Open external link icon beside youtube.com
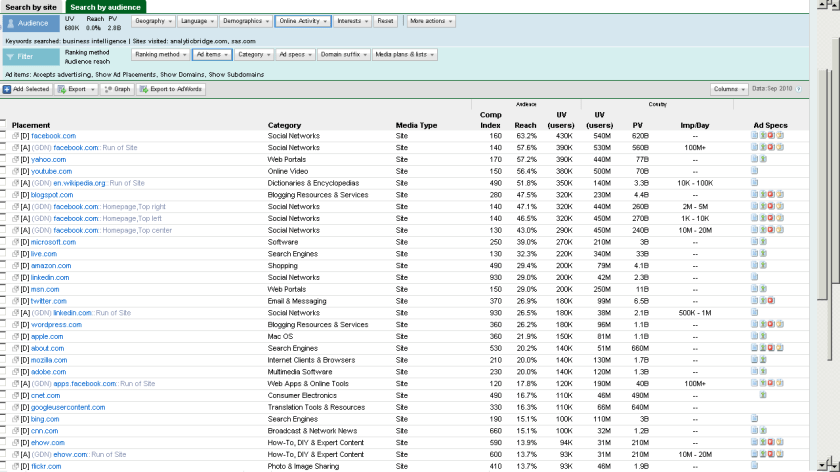This screenshot has height=472, width=840. [15, 171]
